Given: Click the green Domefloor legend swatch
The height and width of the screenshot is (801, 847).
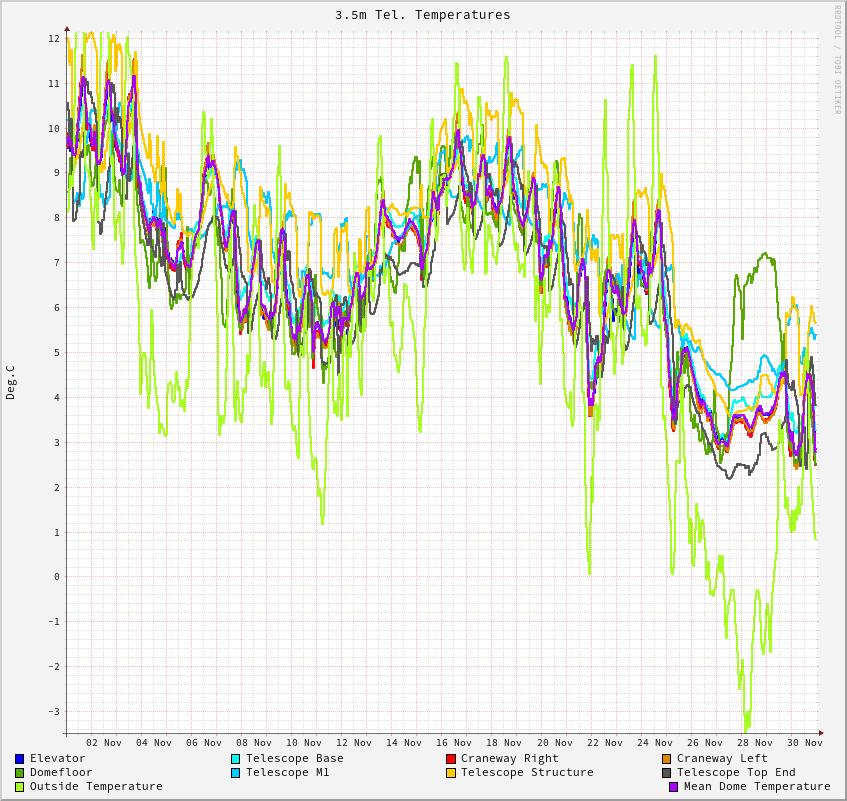Looking at the screenshot, I should (x=19, y=773).
